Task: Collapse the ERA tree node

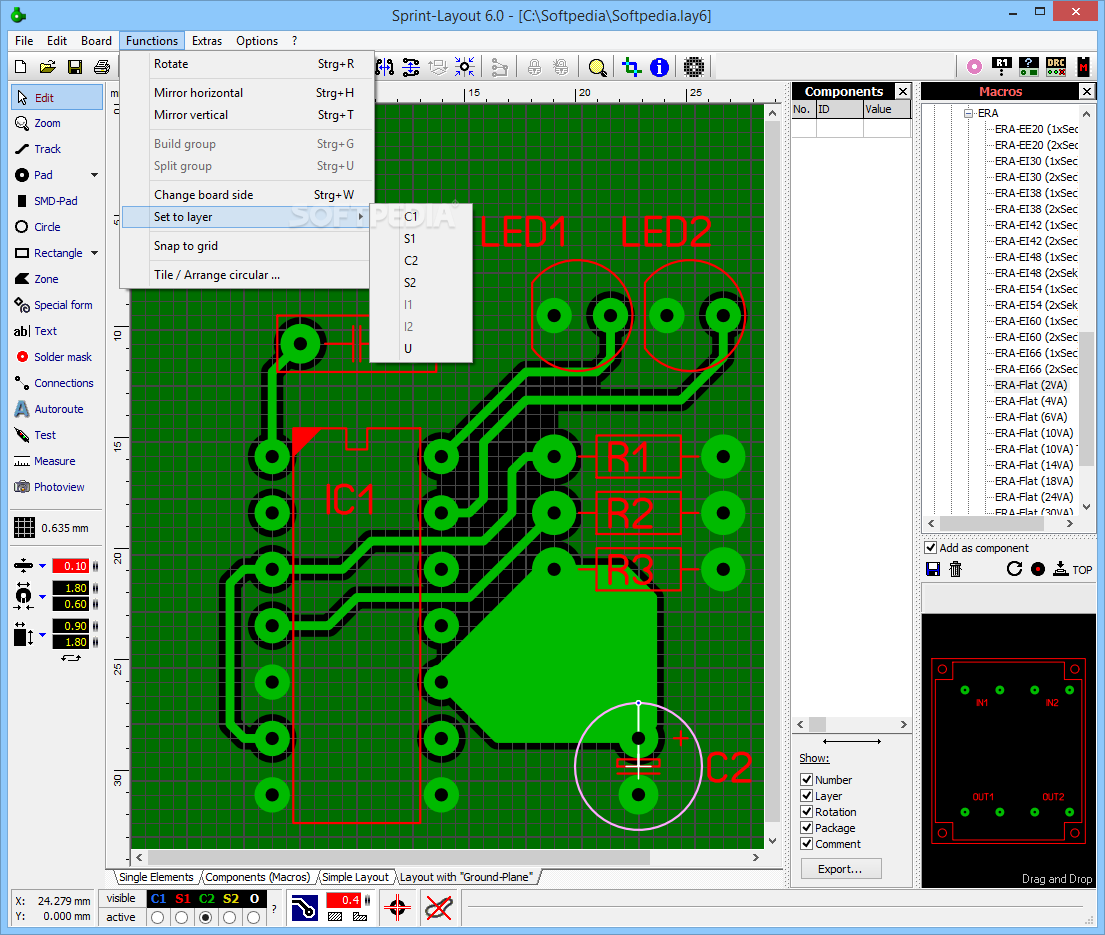Action: tap(968, 113)
